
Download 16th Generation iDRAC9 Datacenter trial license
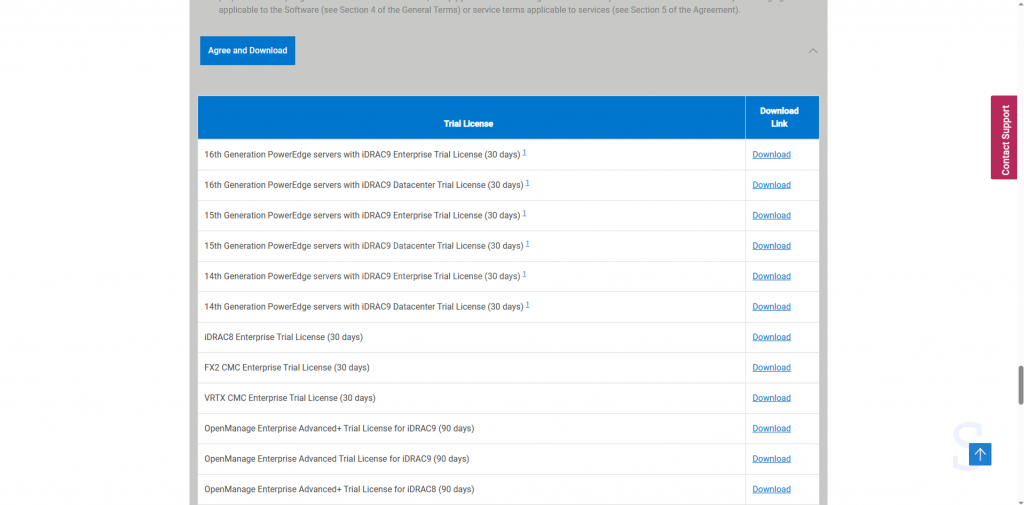tap(771, 185)
